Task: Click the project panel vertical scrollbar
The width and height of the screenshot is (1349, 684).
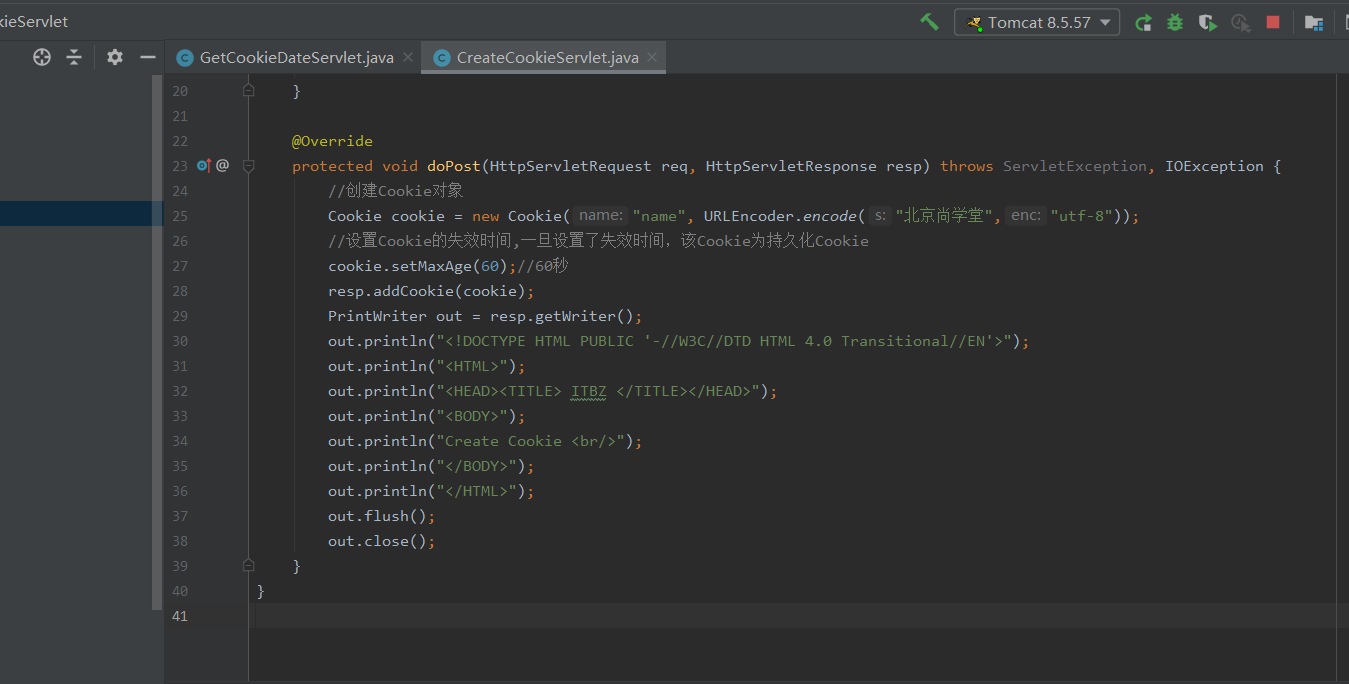Action: click(x=157, y=342)
